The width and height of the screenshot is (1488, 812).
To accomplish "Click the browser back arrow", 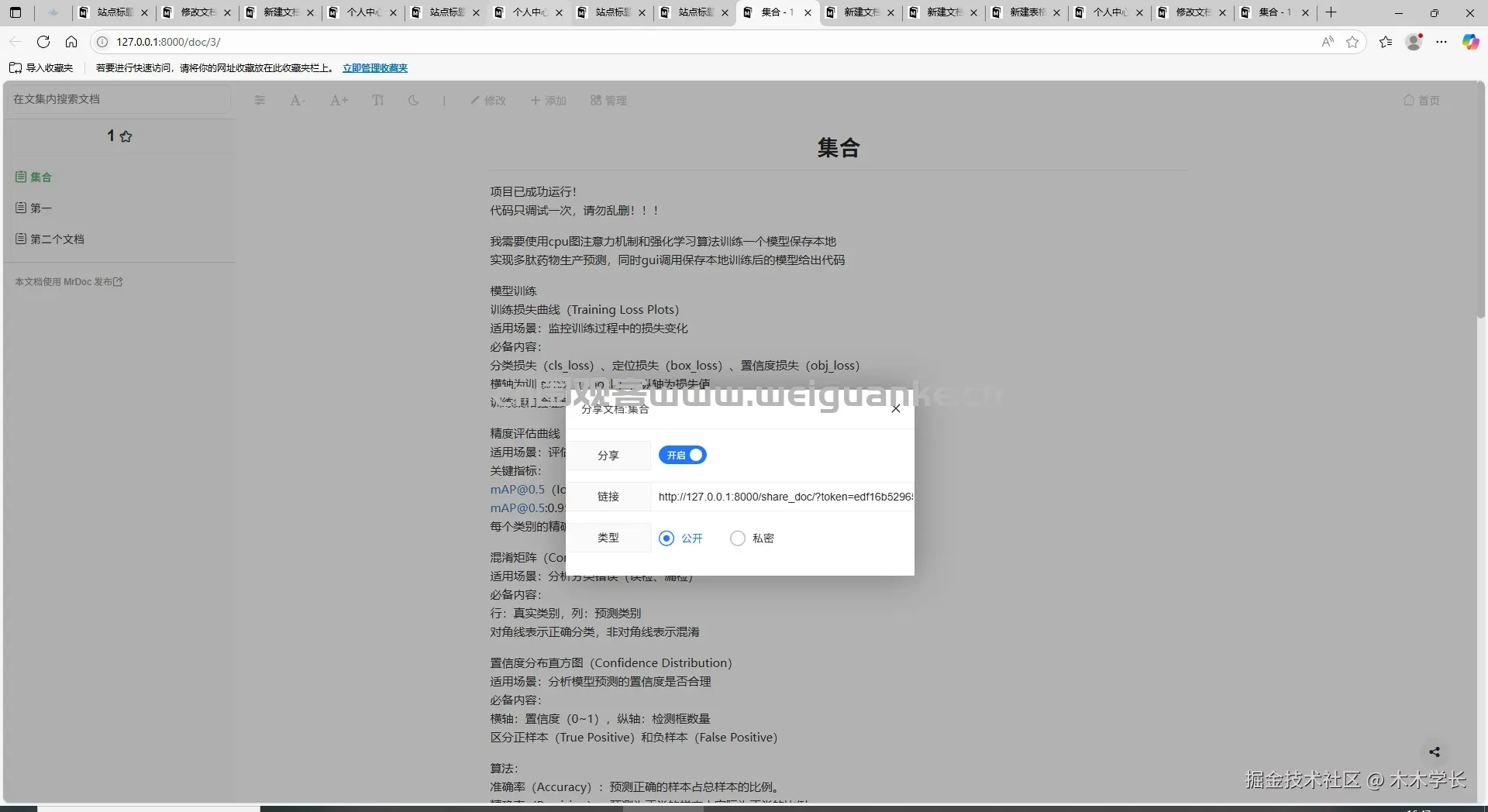I will pyautogui.click(x=15, y=42).
